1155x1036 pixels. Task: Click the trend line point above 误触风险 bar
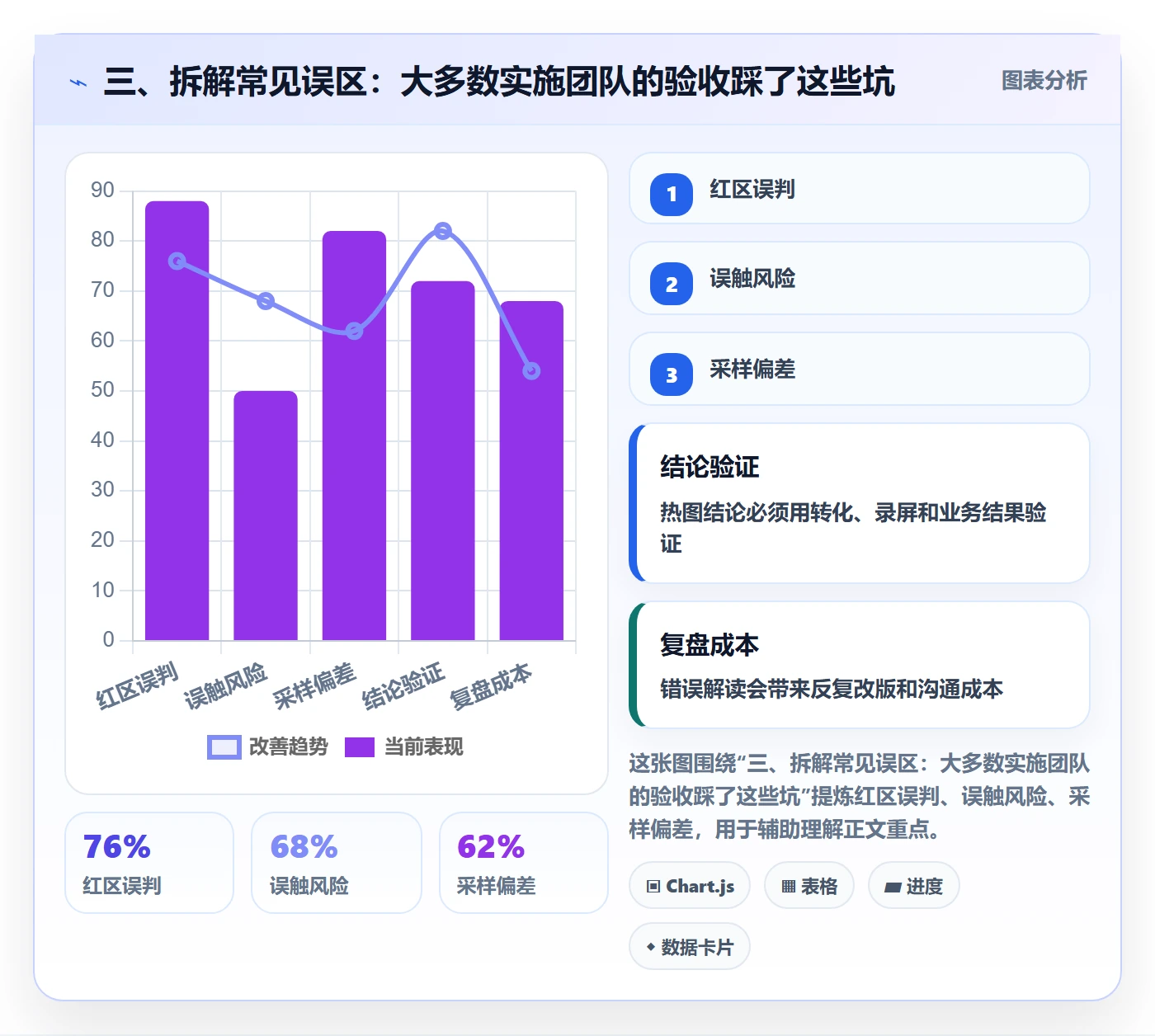[266, 301]
